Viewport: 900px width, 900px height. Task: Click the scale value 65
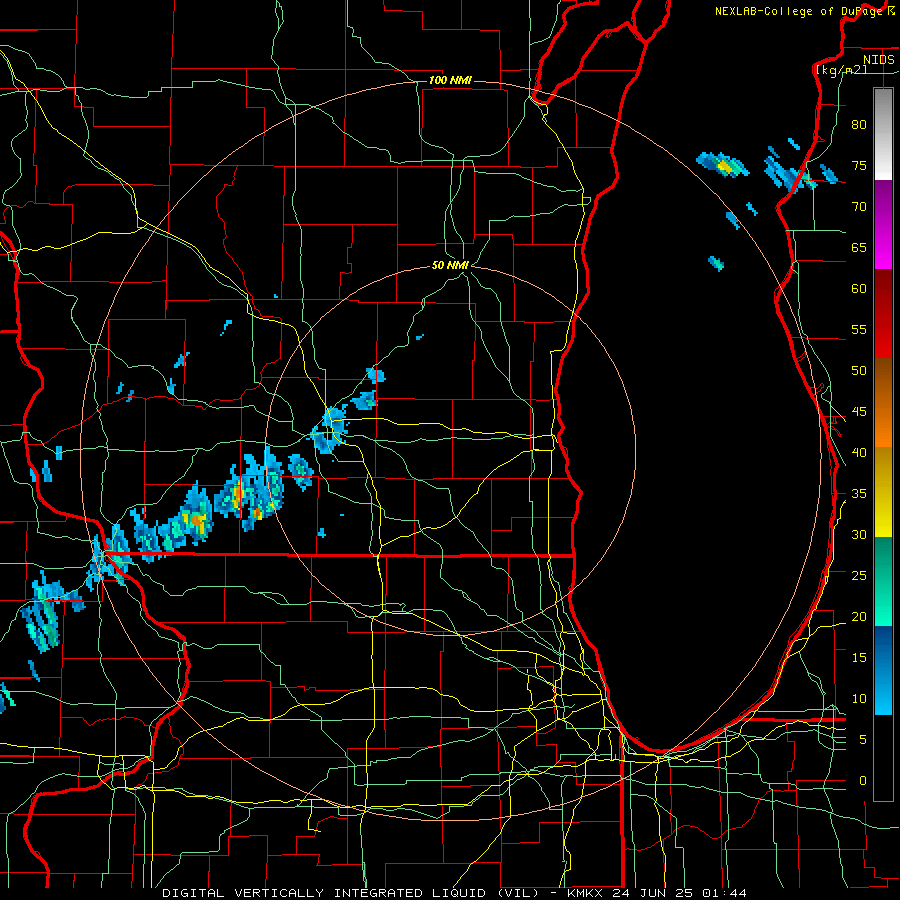coord(859,247)
